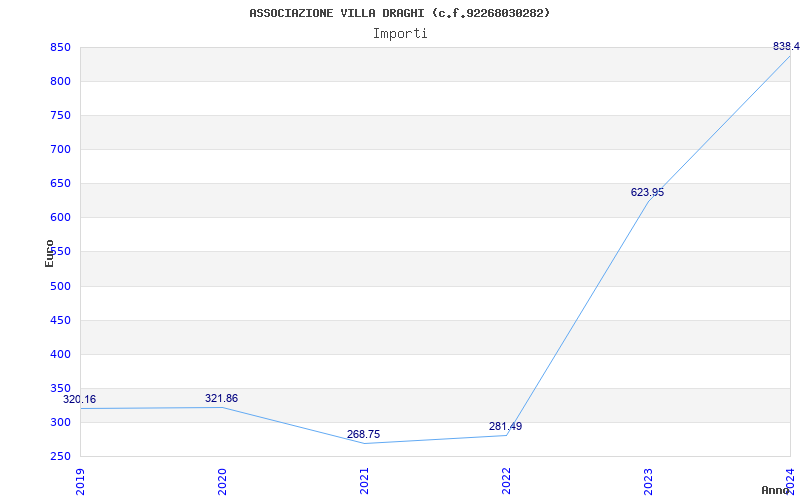Click the 400 y-axis tick label
This screenshot has width=800, height=500.
60,355
